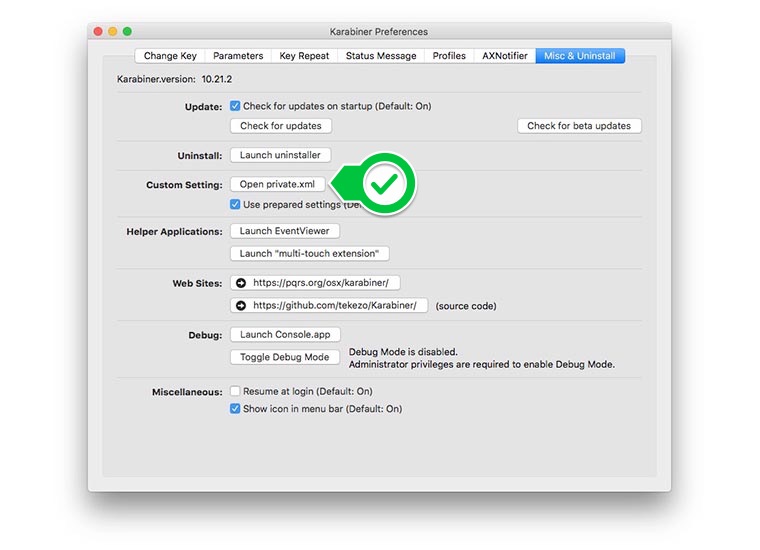Go to the Status Message tab
The image size is (760, 550).
point(381,56)
